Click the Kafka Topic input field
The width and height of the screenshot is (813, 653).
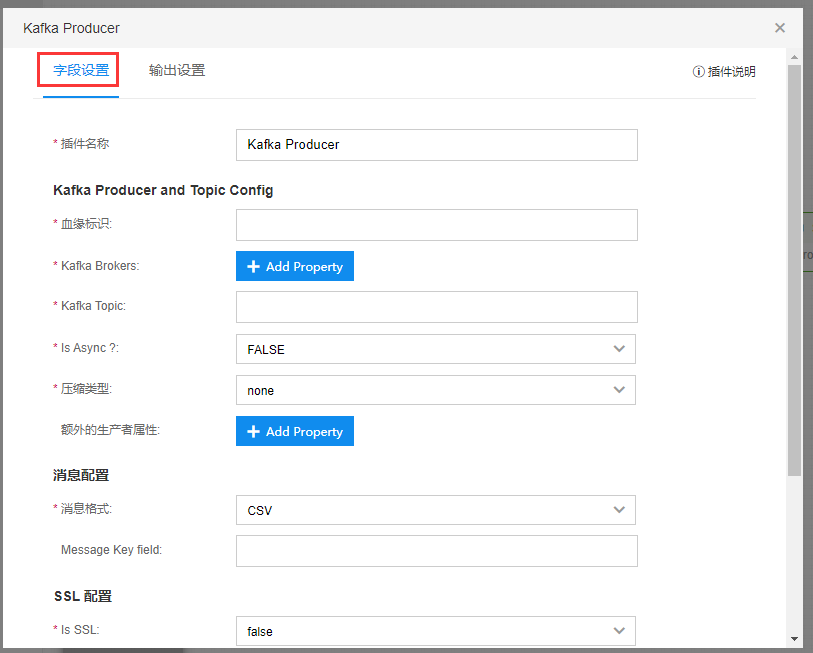point(437,307)
